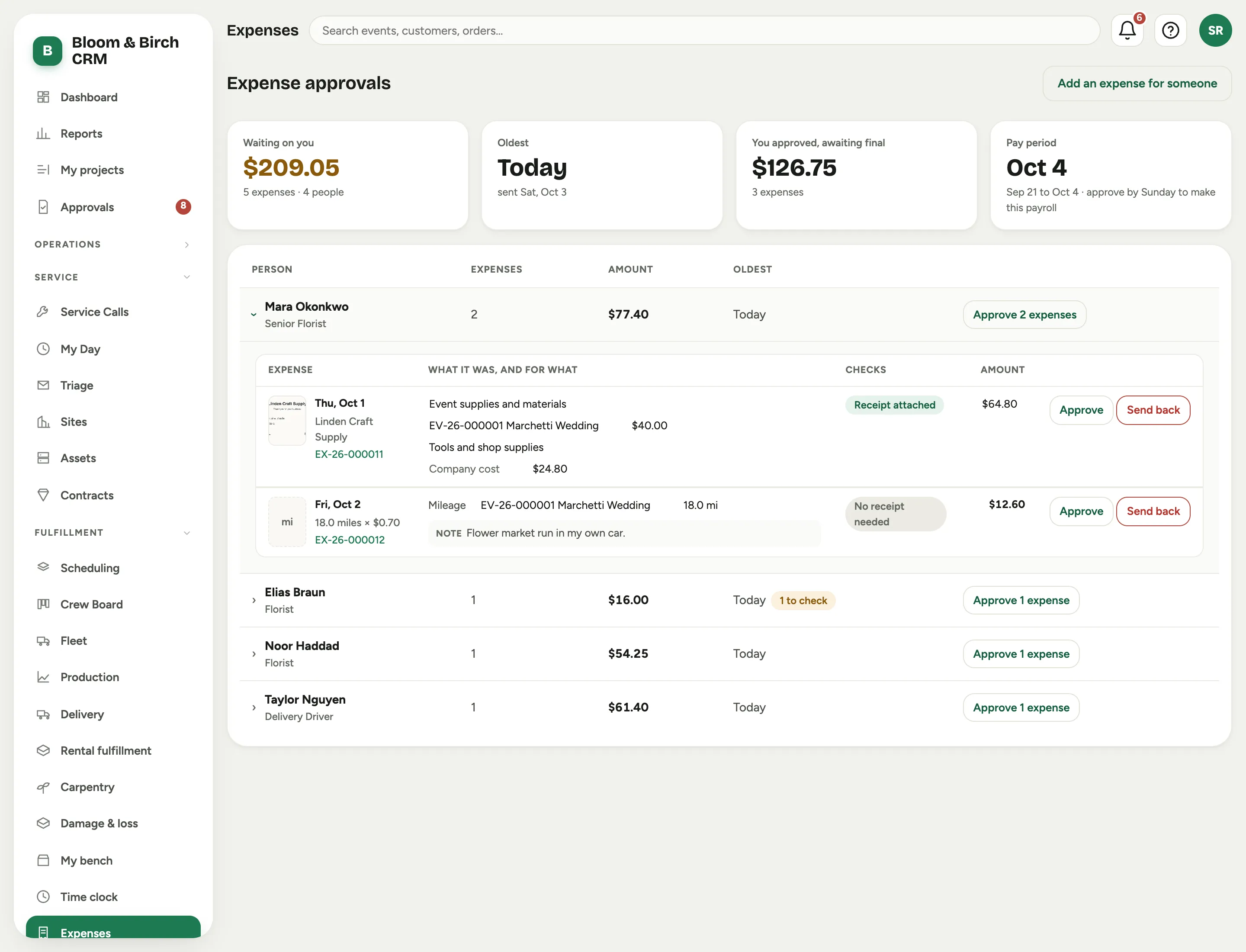Click the Dashboard icon in sidebar
Image resolution: width=1246 pixels, height=952 pixels.
(43, 97)
